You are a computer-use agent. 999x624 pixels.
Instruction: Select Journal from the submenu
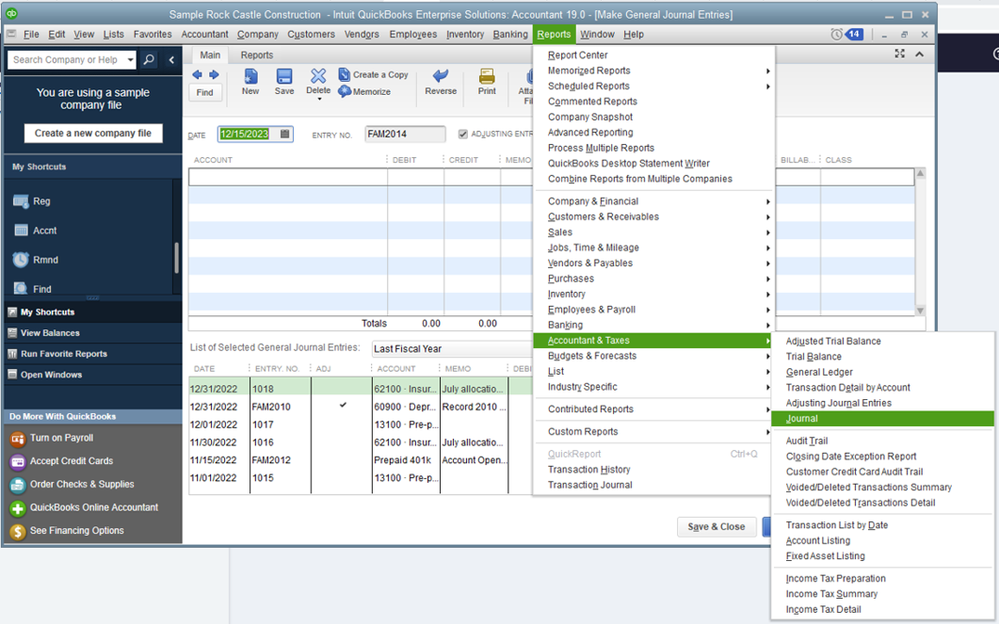coord(802,419)
